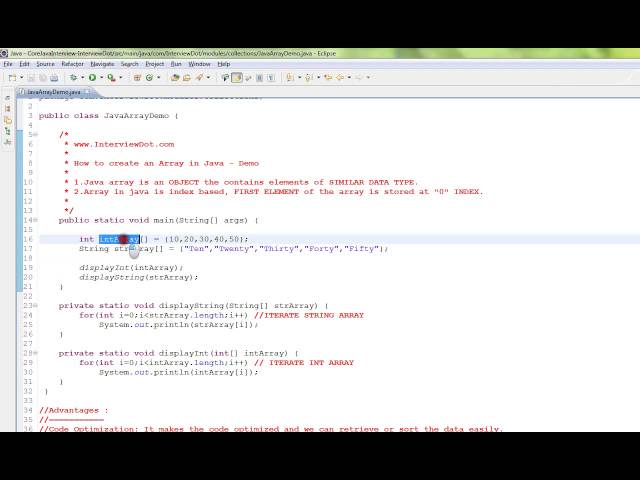640x480 pixels.
Task: Toggle the highlighted Mark Occurrences button
Action: point(237,78)
